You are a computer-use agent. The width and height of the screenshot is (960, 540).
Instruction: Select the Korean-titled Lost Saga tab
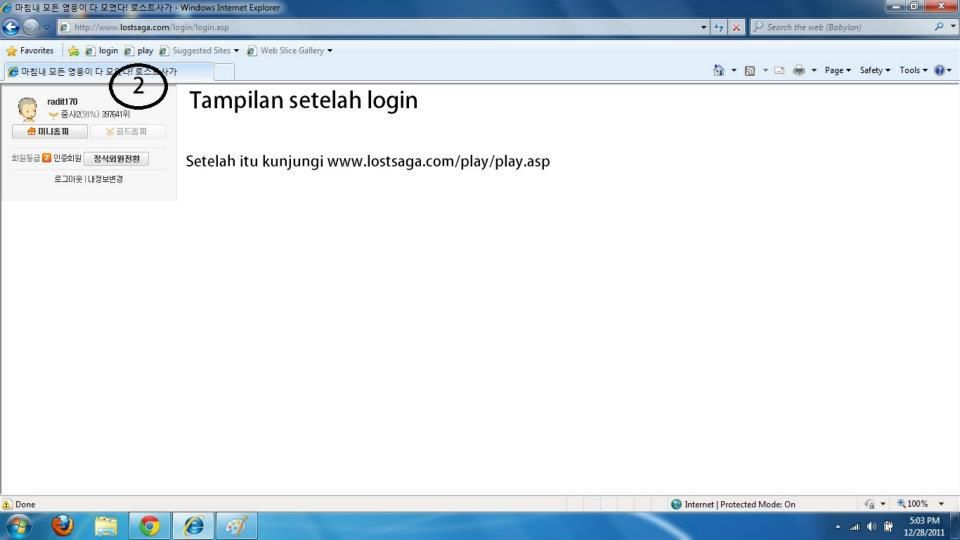click(x=109, y=72)
